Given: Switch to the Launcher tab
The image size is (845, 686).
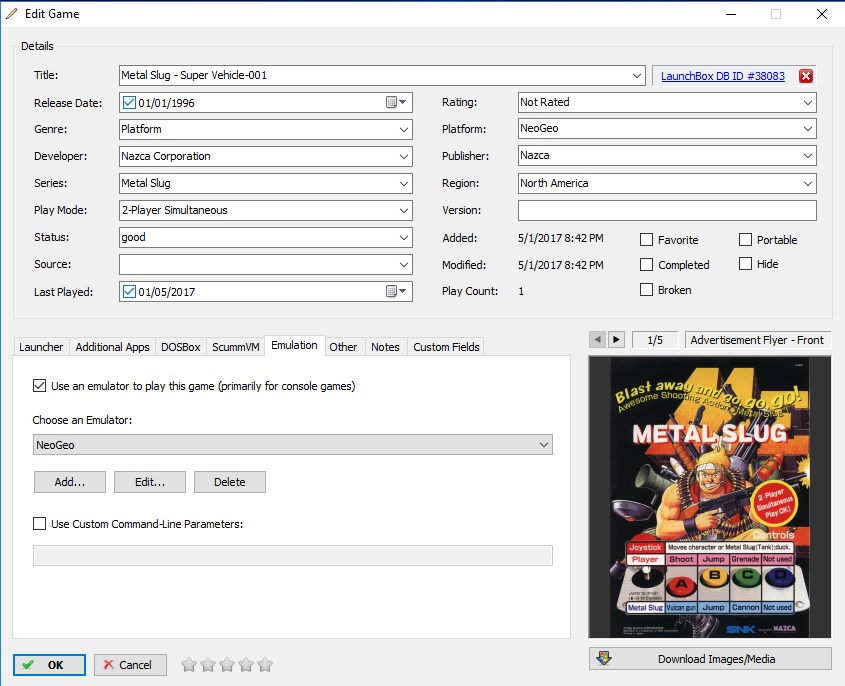Looking at the screenshot, I should pyautogui.click(x=41, y=347).
